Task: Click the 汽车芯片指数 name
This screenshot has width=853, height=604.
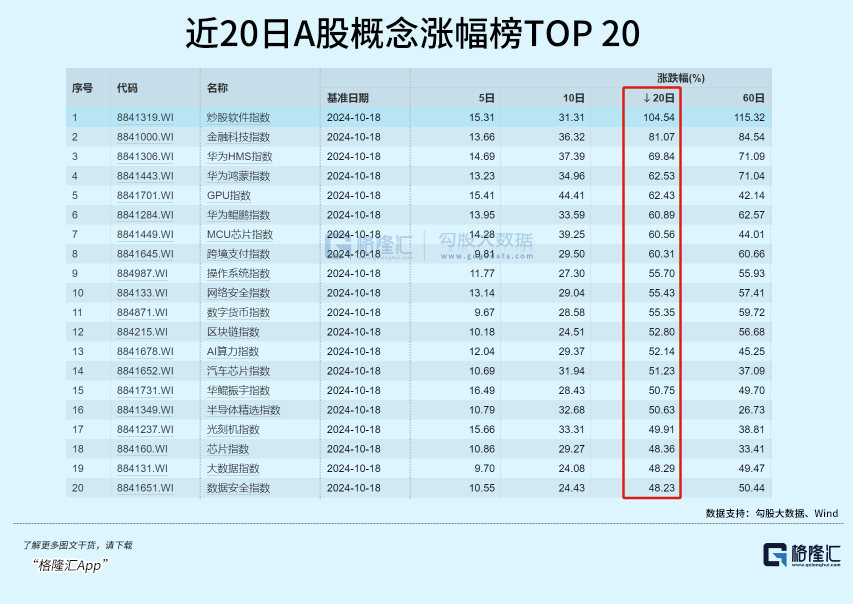Action: pyautogui.click(x=238, y=371)
